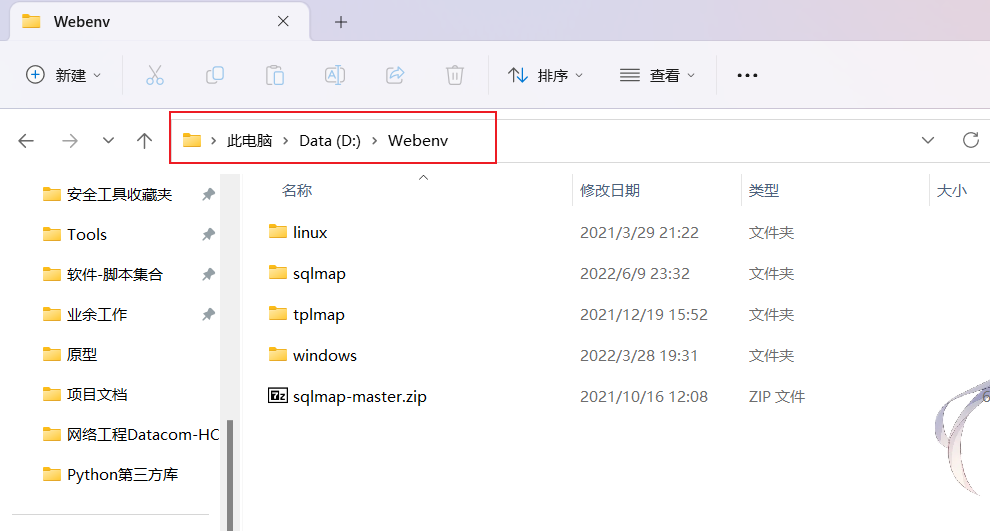
Task: Select the sqlmap-master.zip file
Action: 359,396
